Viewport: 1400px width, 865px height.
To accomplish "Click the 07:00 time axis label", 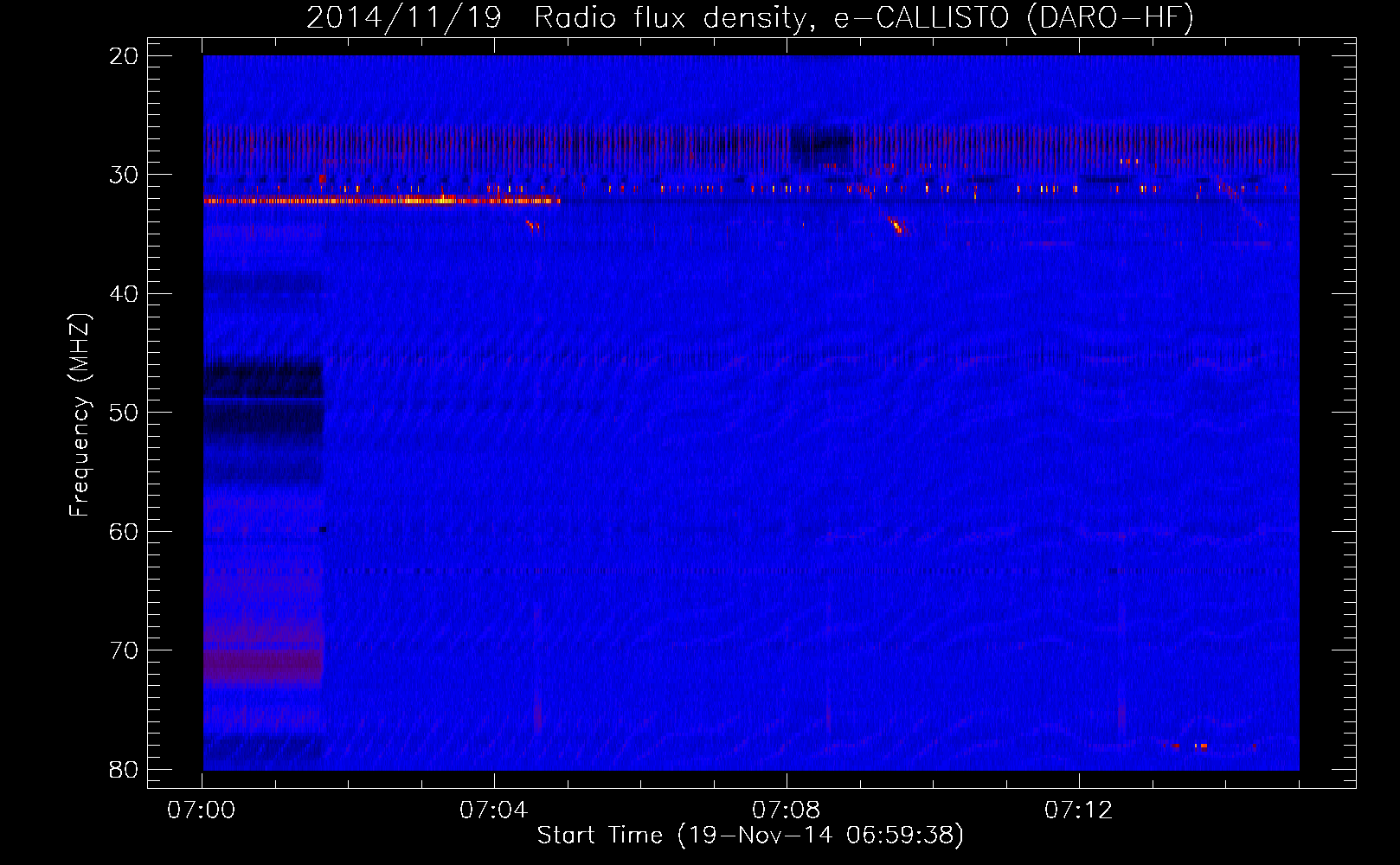I will tap(202, 811).
